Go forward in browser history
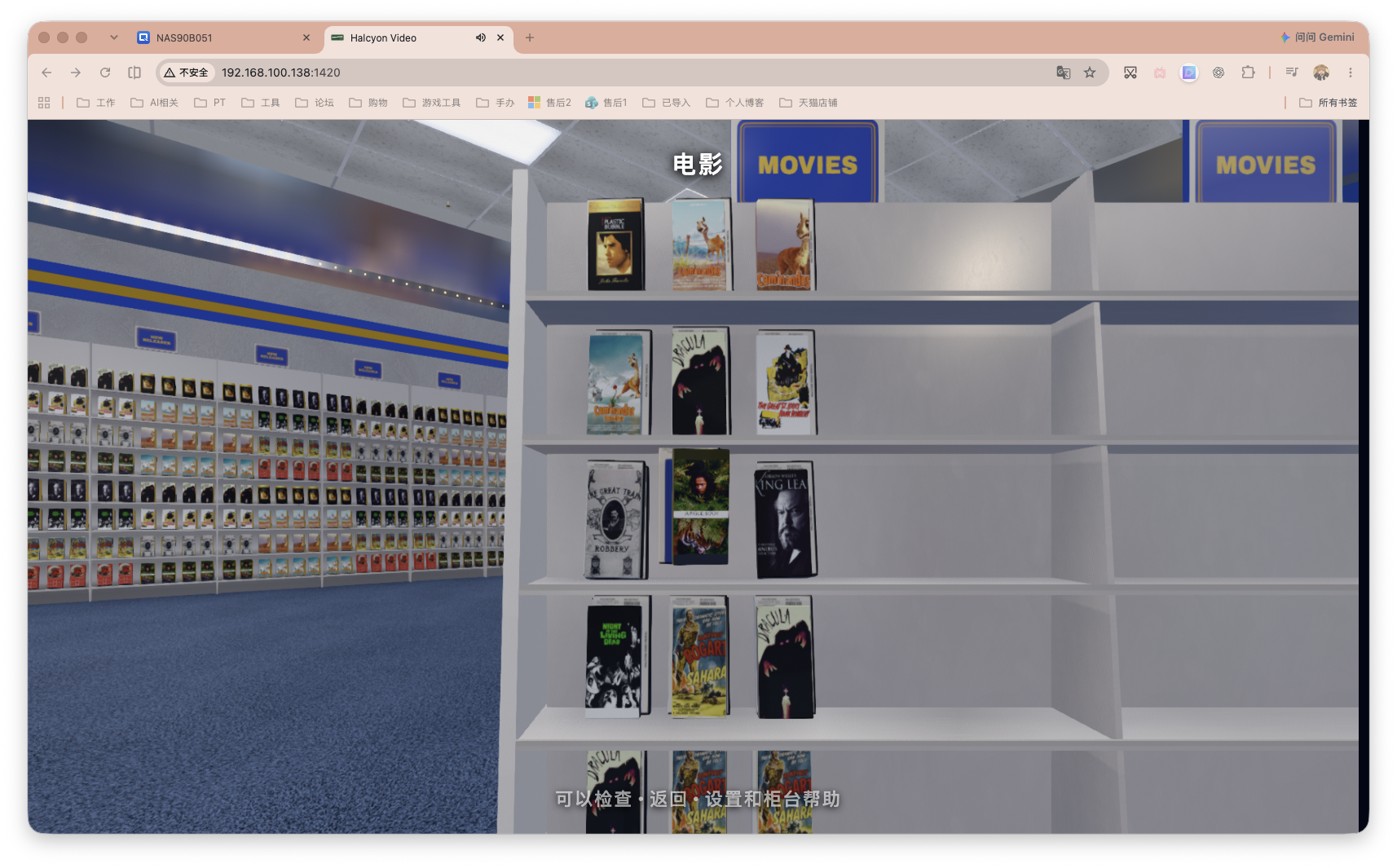Viewport: 1397px width, 868px height. point(76,73)
